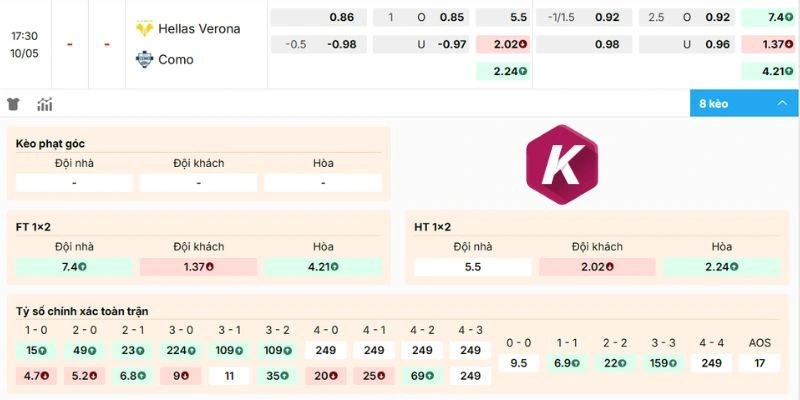Screen dimensions: 800x400
Task: Bet reverse score under 2-0 at 5.2
Action: (85, 376)
